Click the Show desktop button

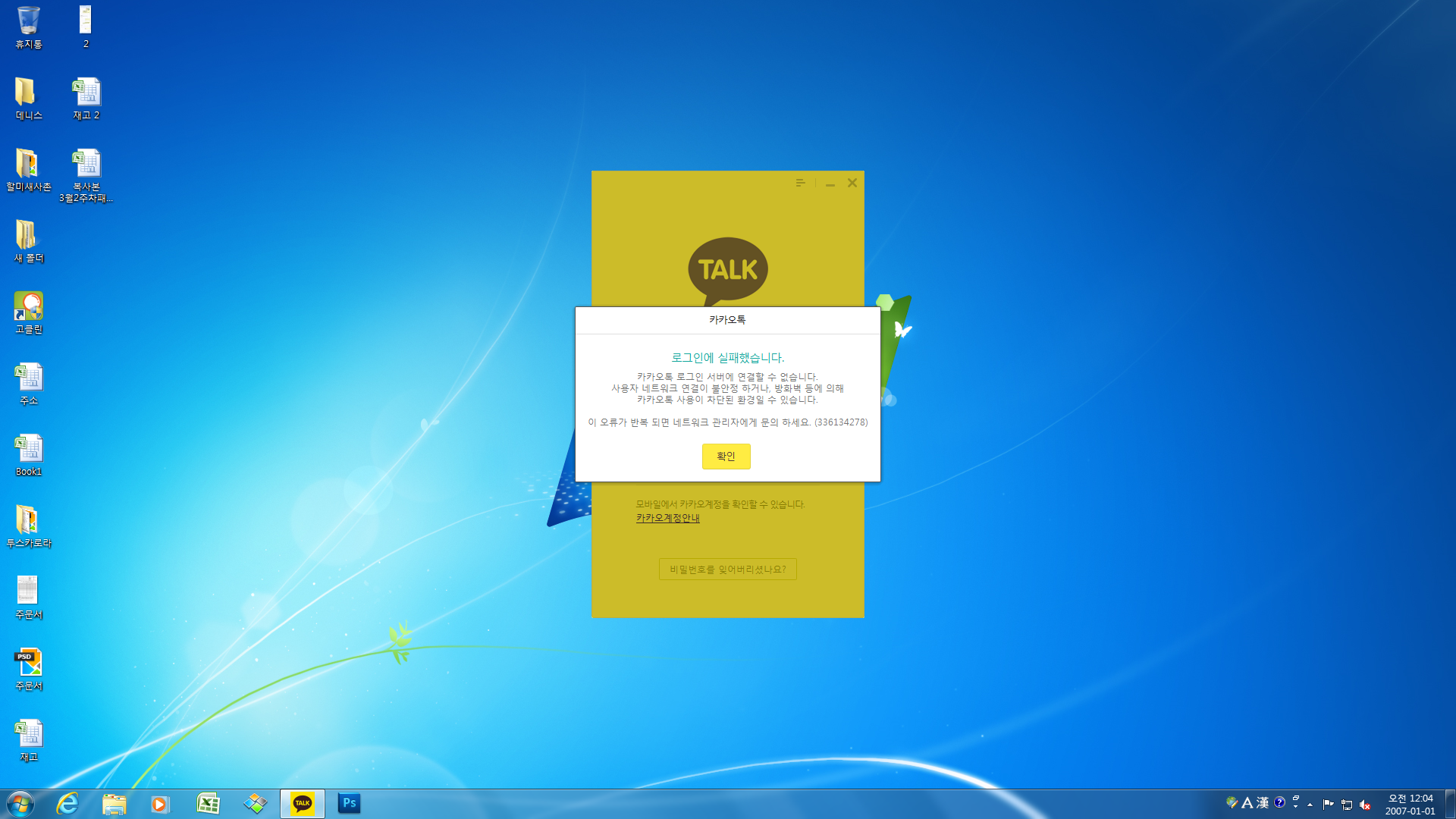(x=1450, y=804)
